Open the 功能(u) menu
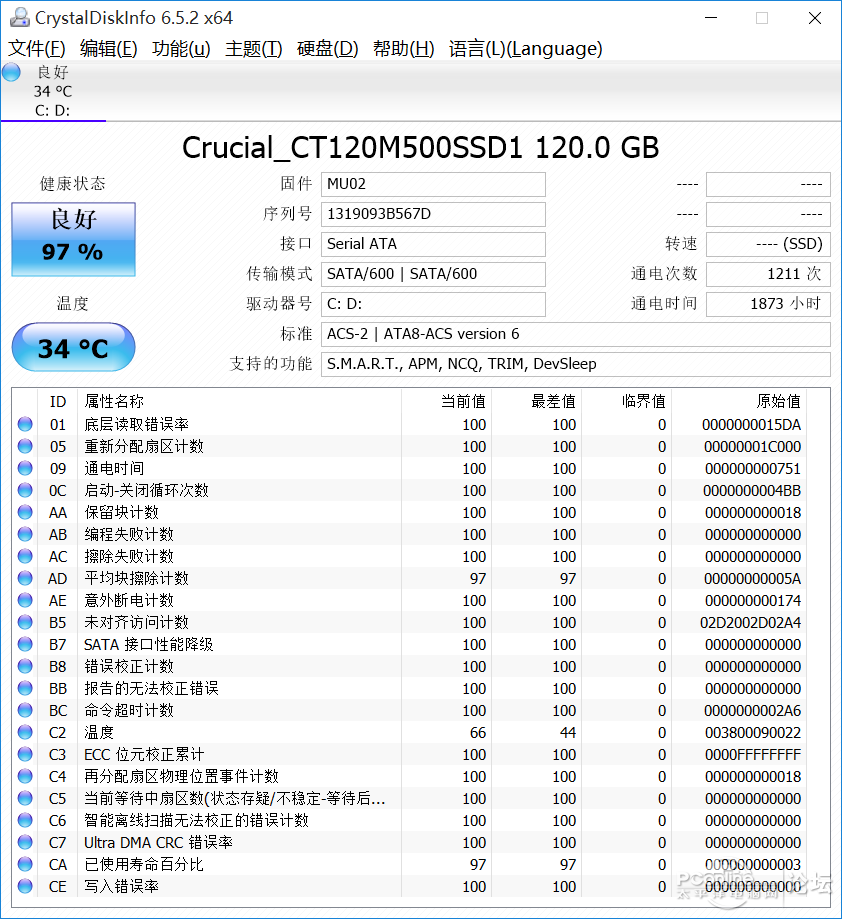Image resolution: width=842 pixels, height=919 pixels. 181,49
